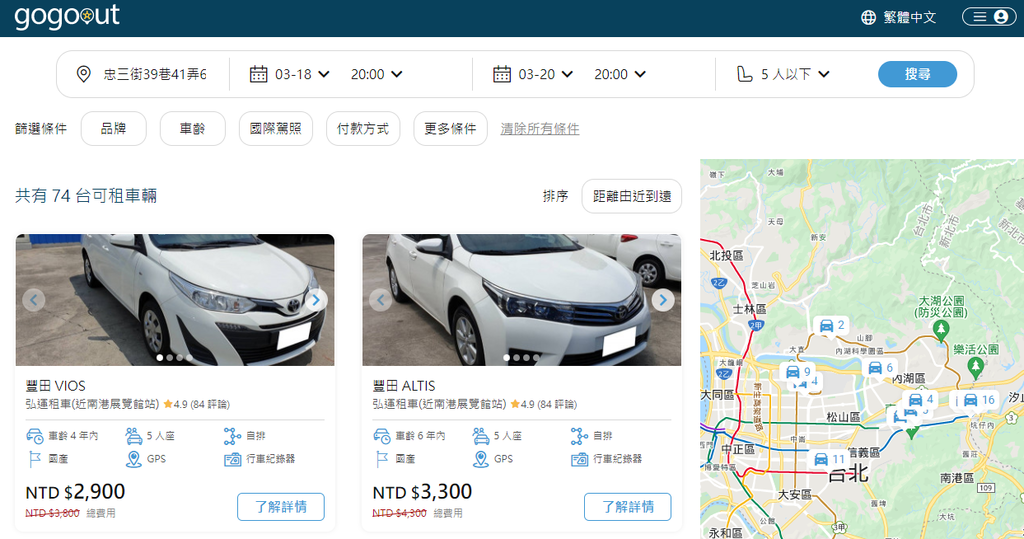Click the VIOS rating 4.9 (84 評論)
This screenshot has height=539, width=1024.
[196, 404]
